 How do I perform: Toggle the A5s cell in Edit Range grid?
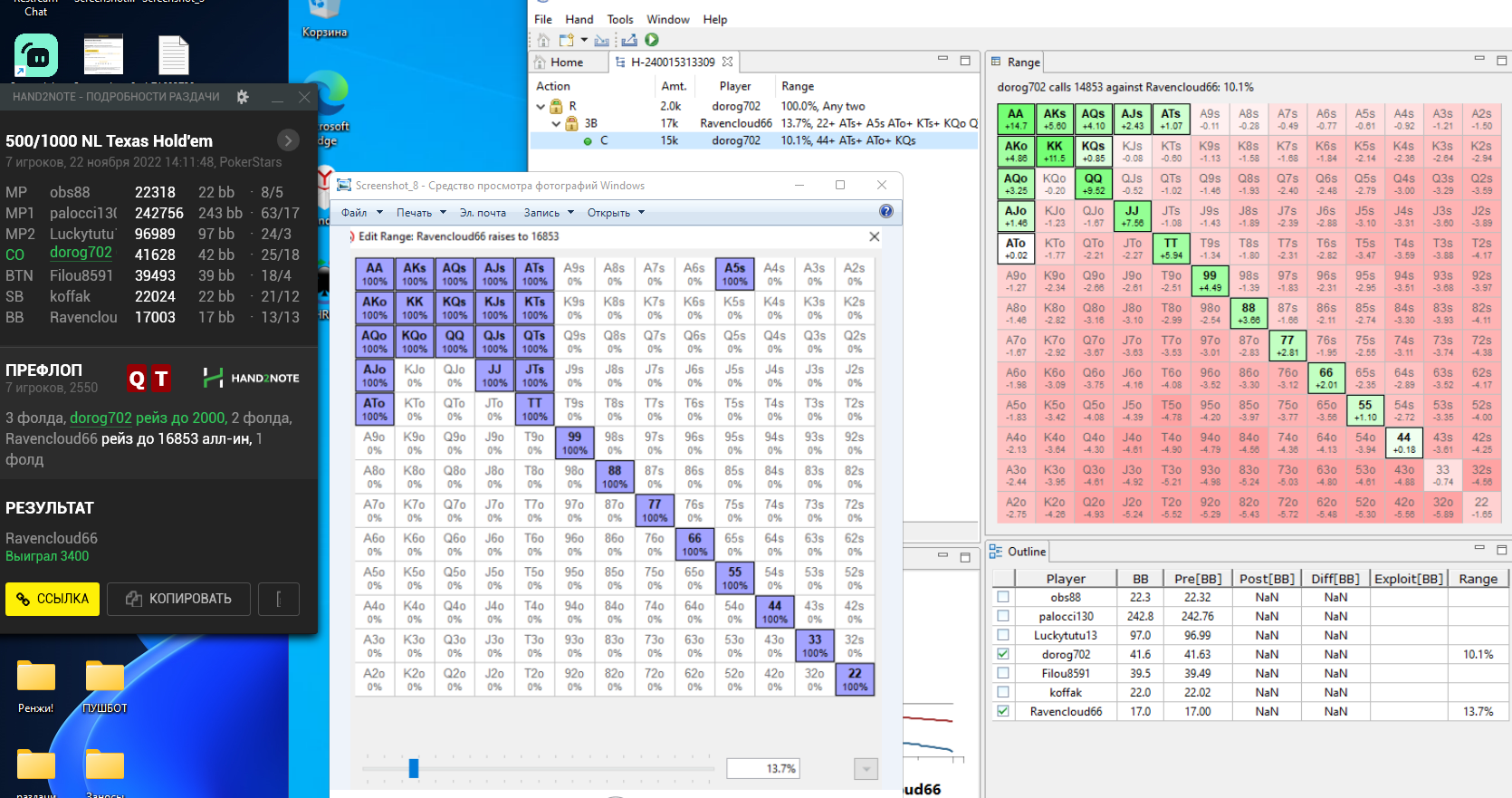click(x=734, y=274)
